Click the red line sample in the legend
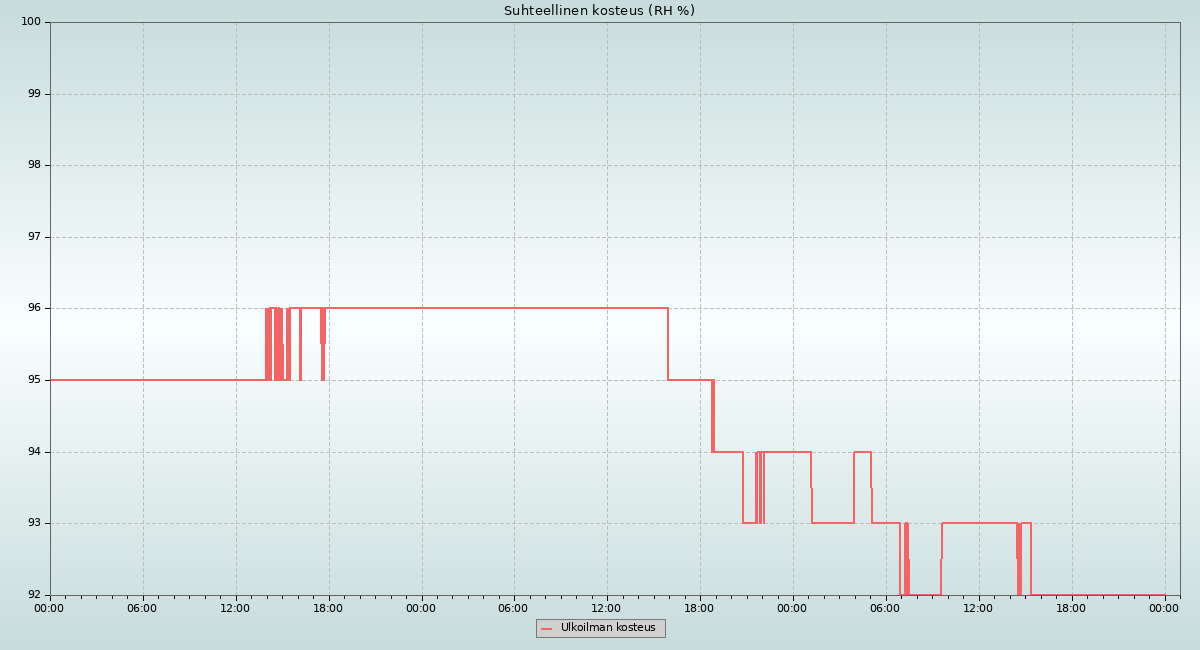Viewport: 1200px width, 650px height. pyautogui.click(x=546, y=629)
